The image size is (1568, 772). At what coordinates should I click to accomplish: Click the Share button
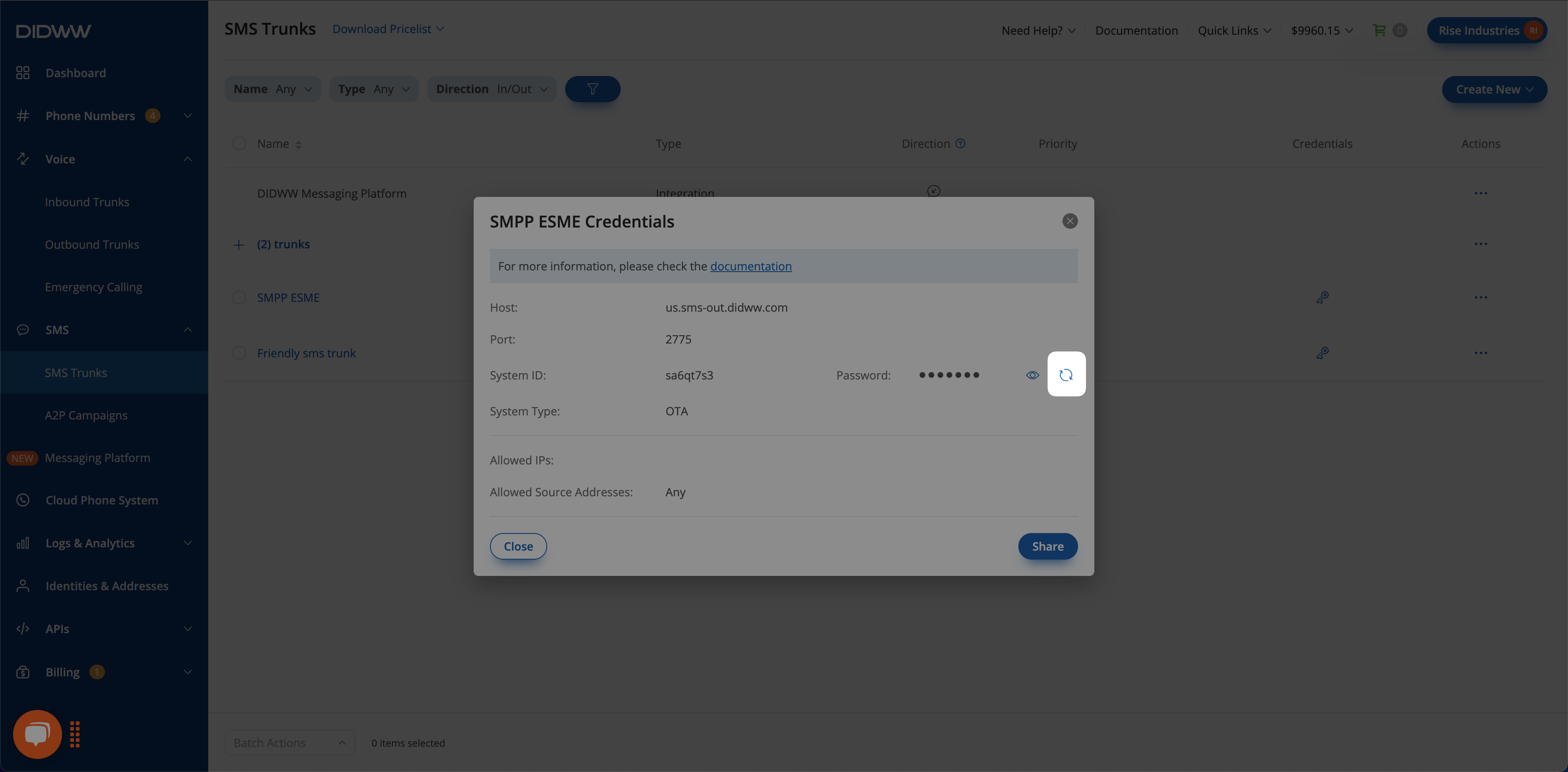(x=1047, y=546)
